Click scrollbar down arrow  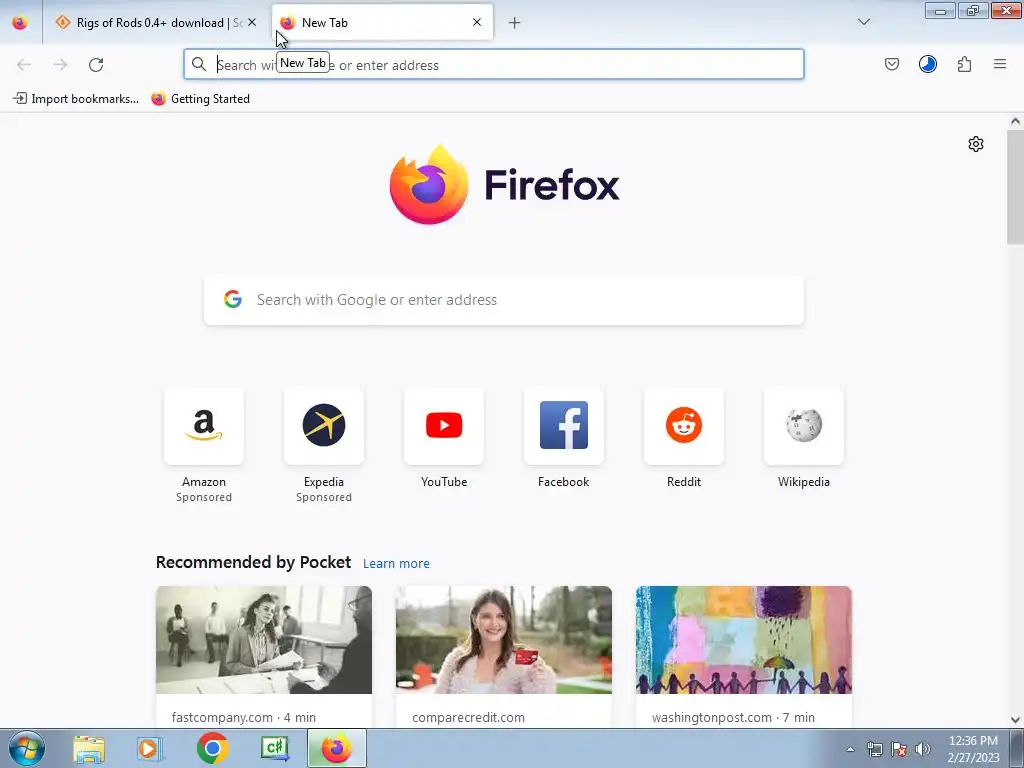[1015, 720]
